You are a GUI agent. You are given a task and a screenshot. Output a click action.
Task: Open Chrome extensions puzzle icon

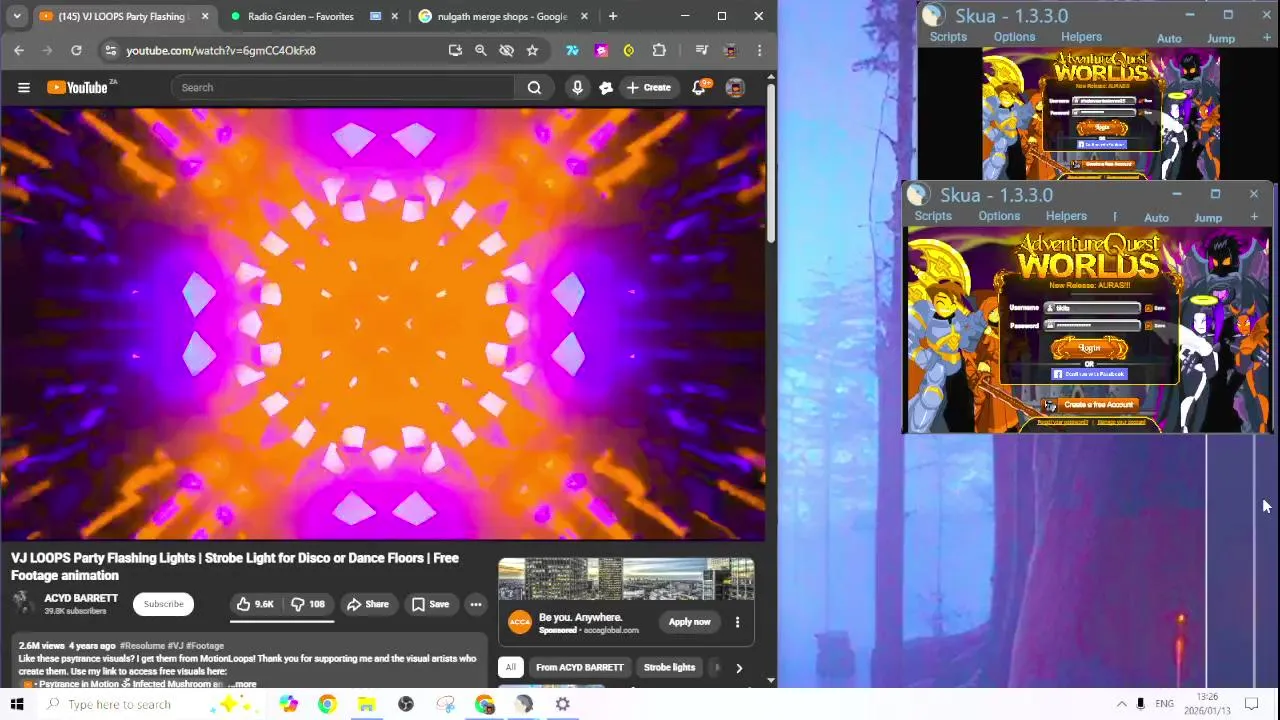point(659,50)
